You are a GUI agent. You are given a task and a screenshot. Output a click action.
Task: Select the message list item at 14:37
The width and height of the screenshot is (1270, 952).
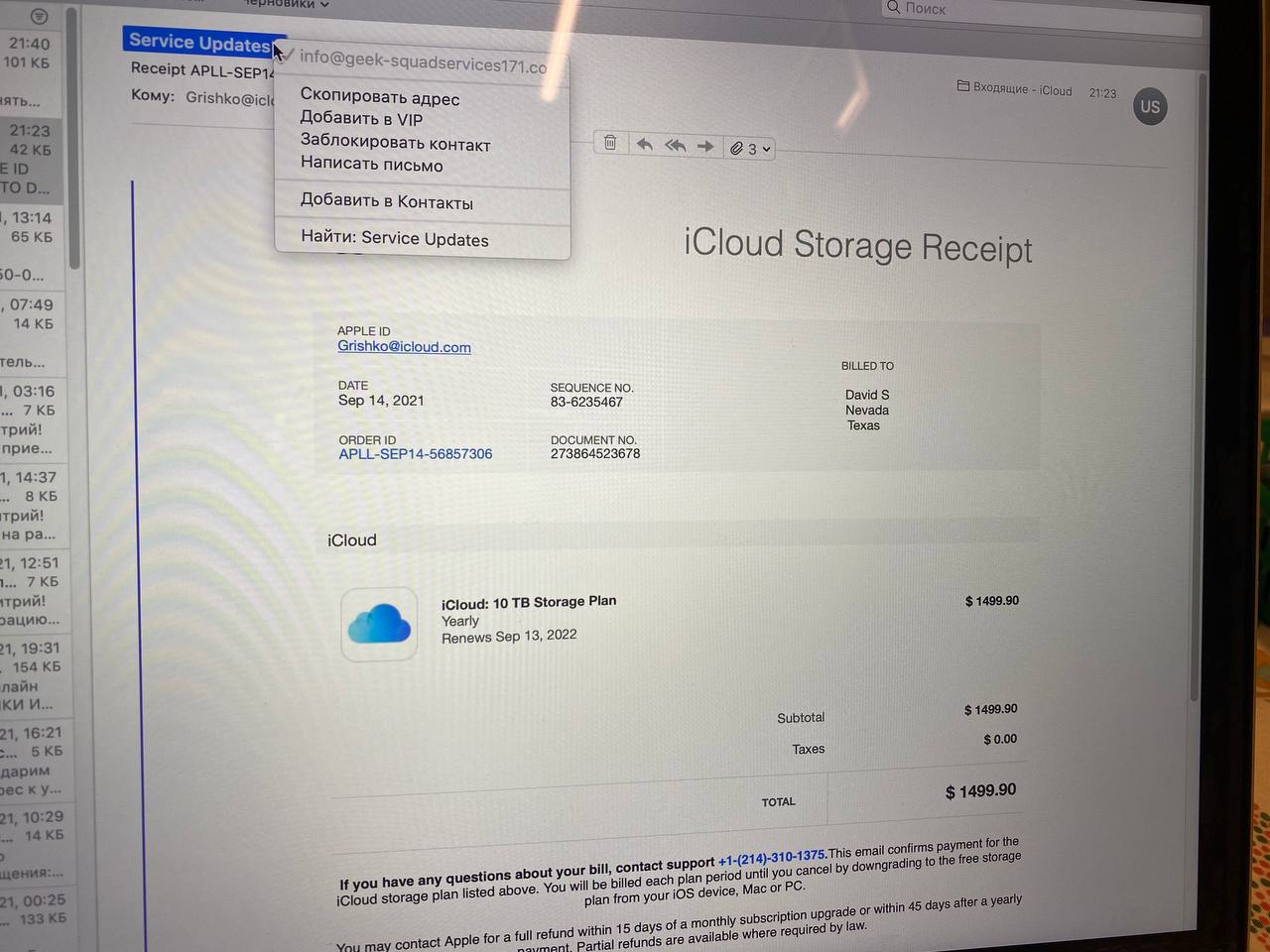[x=32, y=506]
